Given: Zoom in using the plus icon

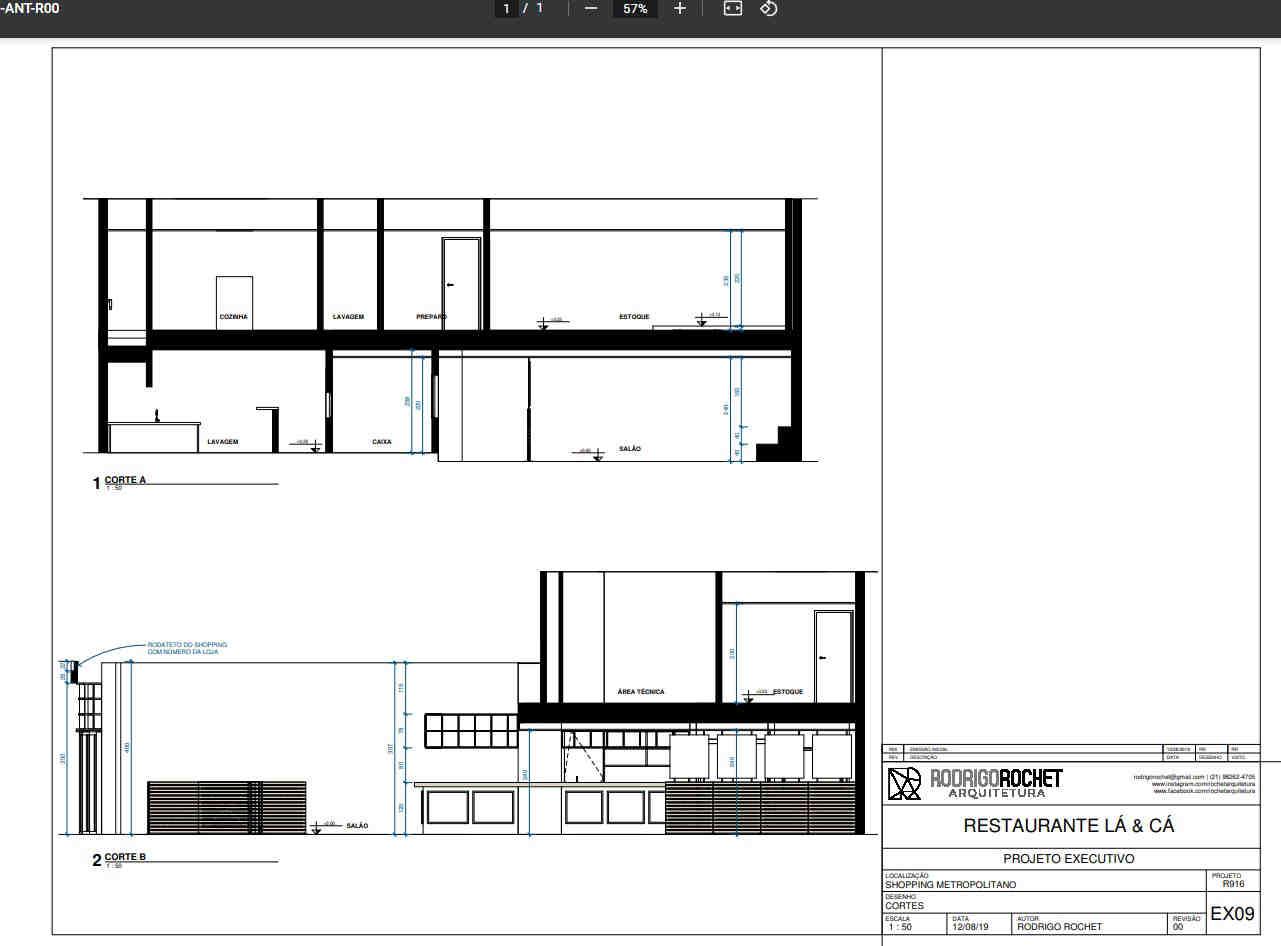Looking at the screenshot, I should pyautogui.click(x=679, y=8).
